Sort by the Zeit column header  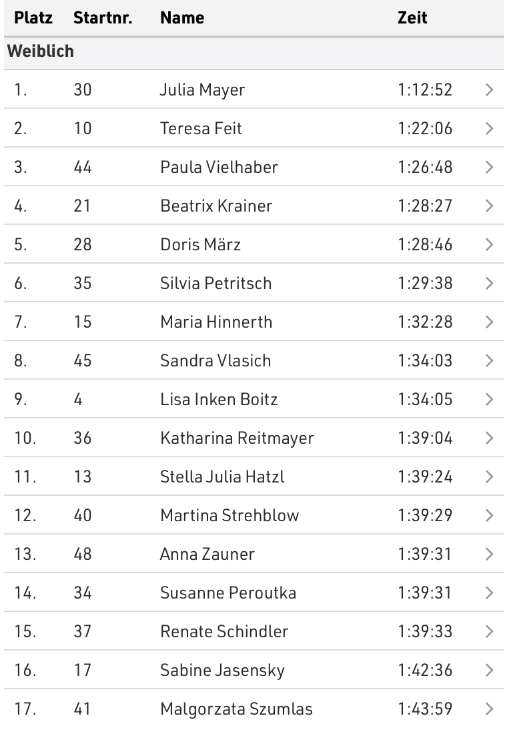point(412,18)
